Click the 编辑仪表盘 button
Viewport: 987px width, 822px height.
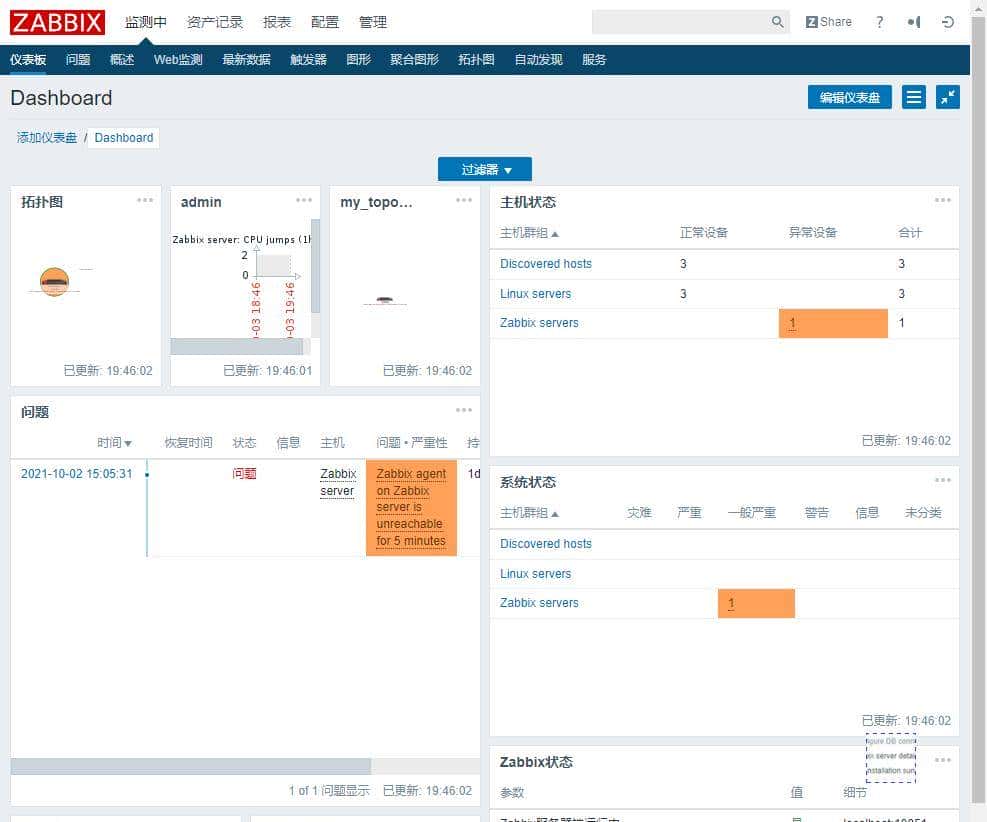coord(849,97)
